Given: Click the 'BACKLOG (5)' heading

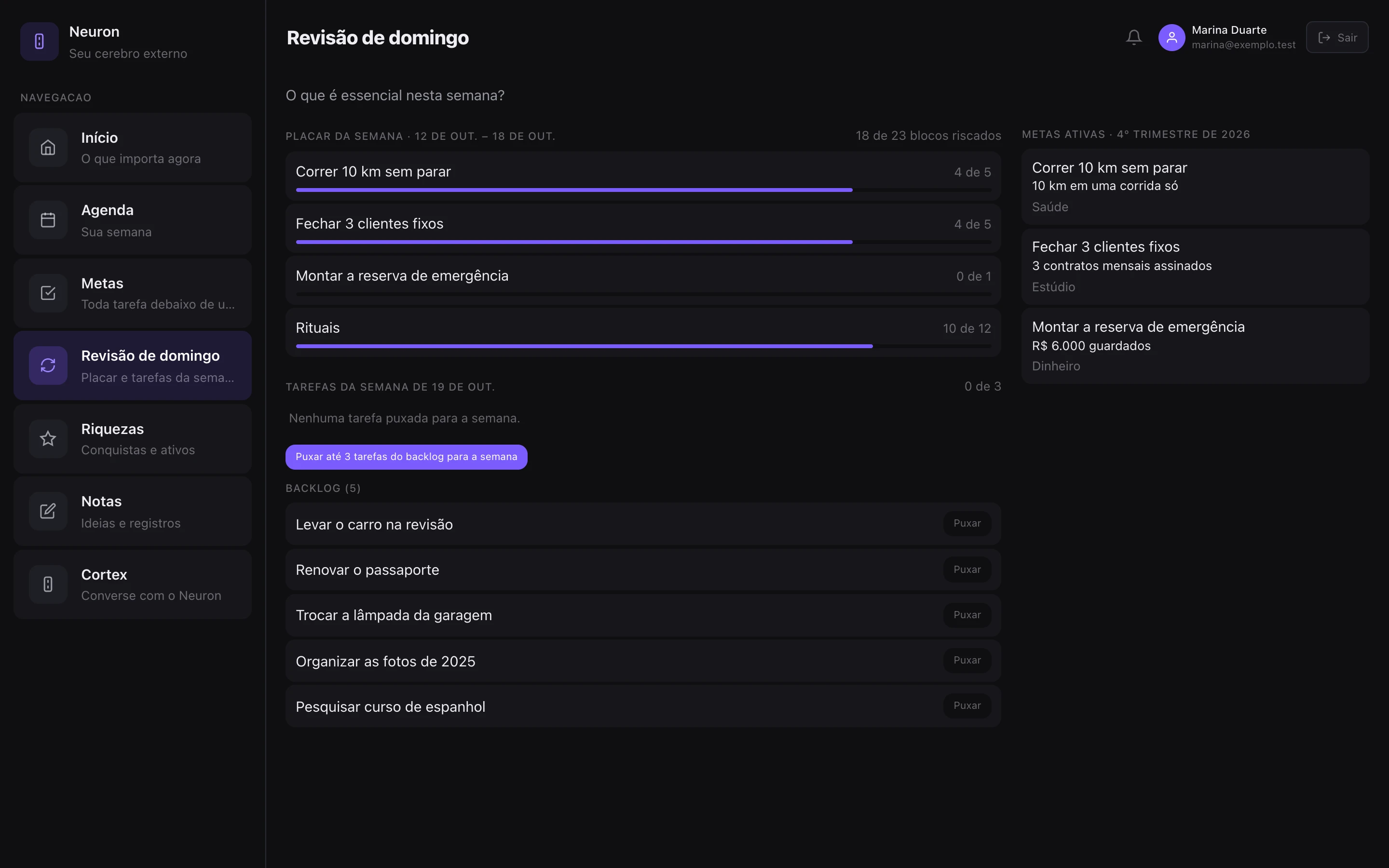Looking at the screenshot, I should (x=323, y=488).
